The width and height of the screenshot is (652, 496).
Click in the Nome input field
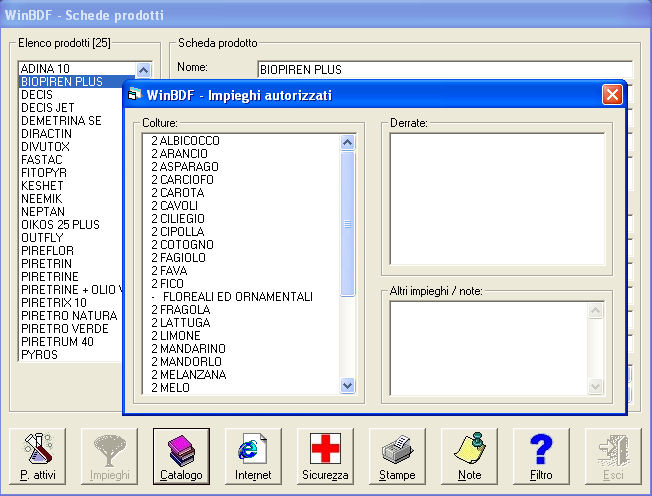[445, 69]
